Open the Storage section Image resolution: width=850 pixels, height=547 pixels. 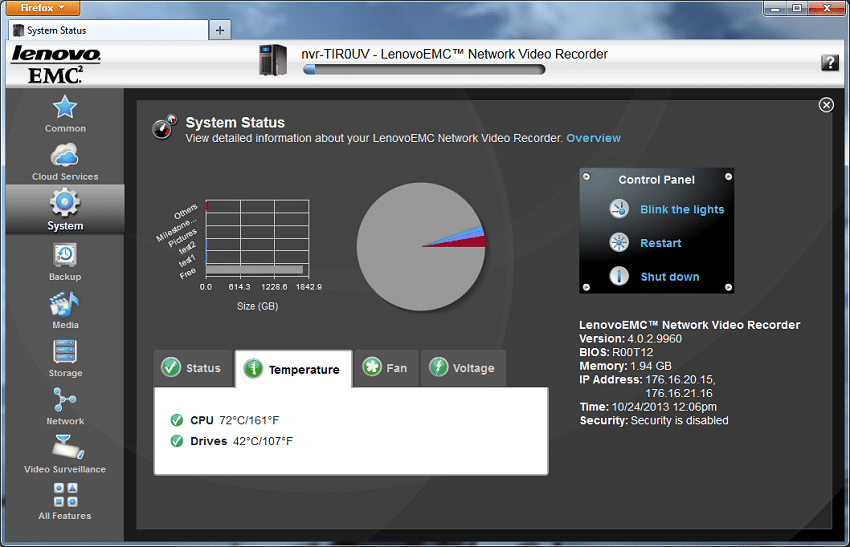pyautogui.click(x=65, y=358)
